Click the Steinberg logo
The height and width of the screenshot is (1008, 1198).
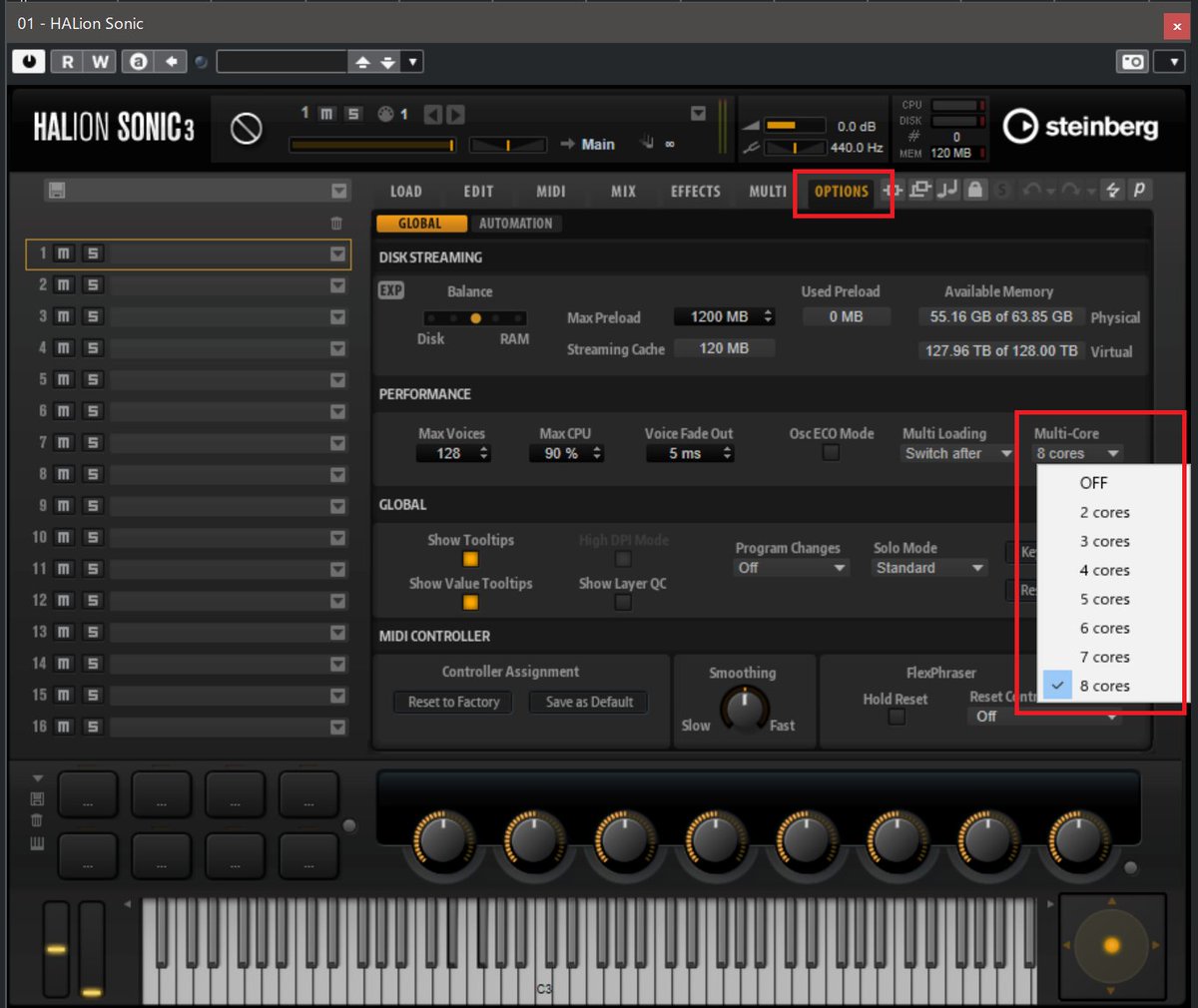pos(1080,127)
